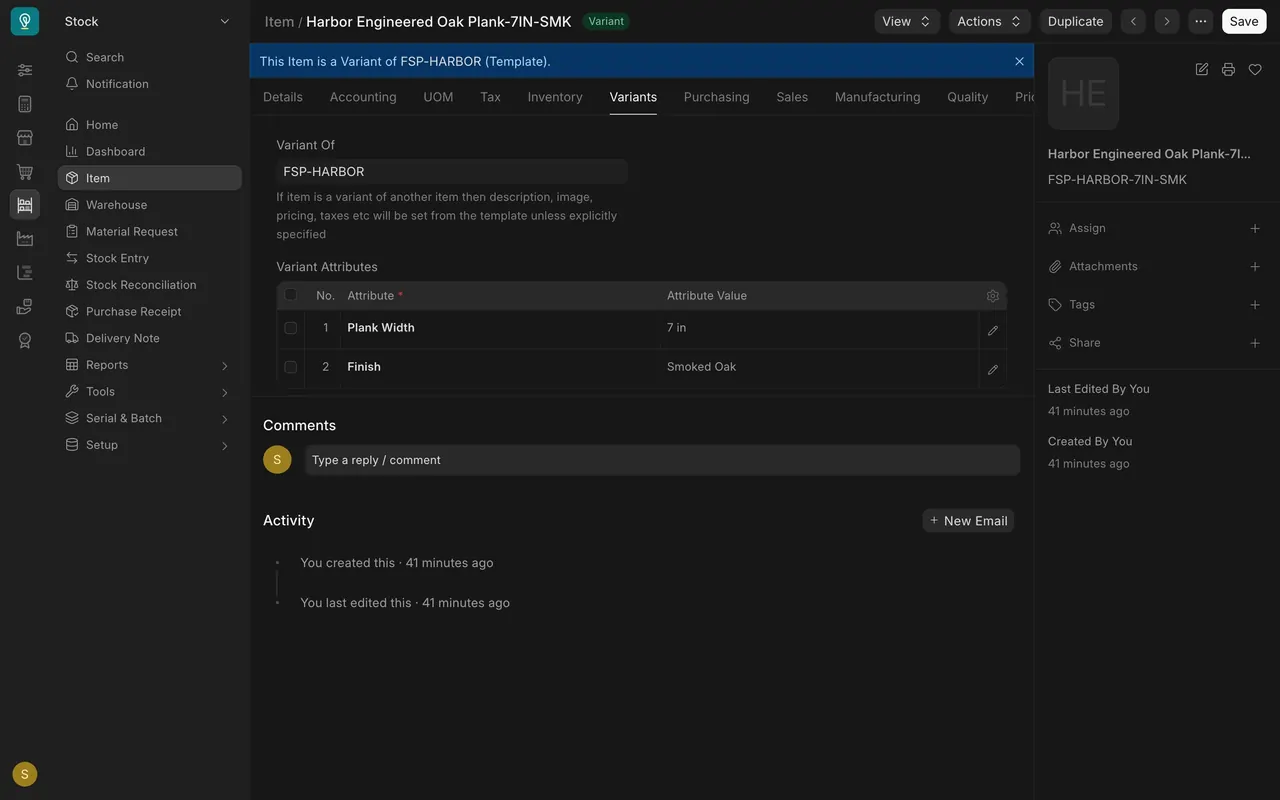Image resolution: width=1280 pixels, height=800 pixels.
Task: Share item with plus icon
Action: pyautogui.click(x=1255, y=343)
